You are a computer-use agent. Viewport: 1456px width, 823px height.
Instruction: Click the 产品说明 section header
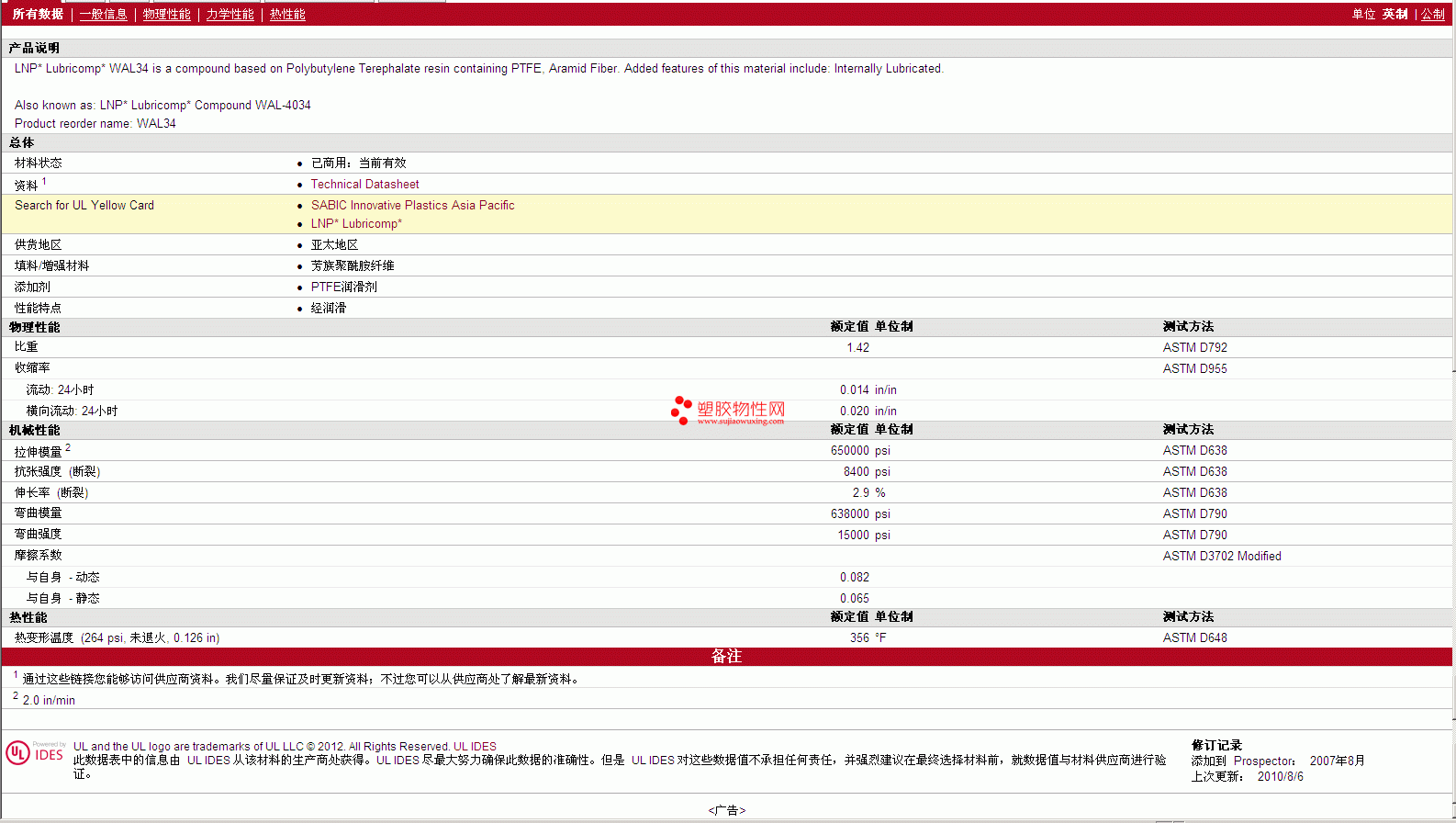click(x=34, y=48)
